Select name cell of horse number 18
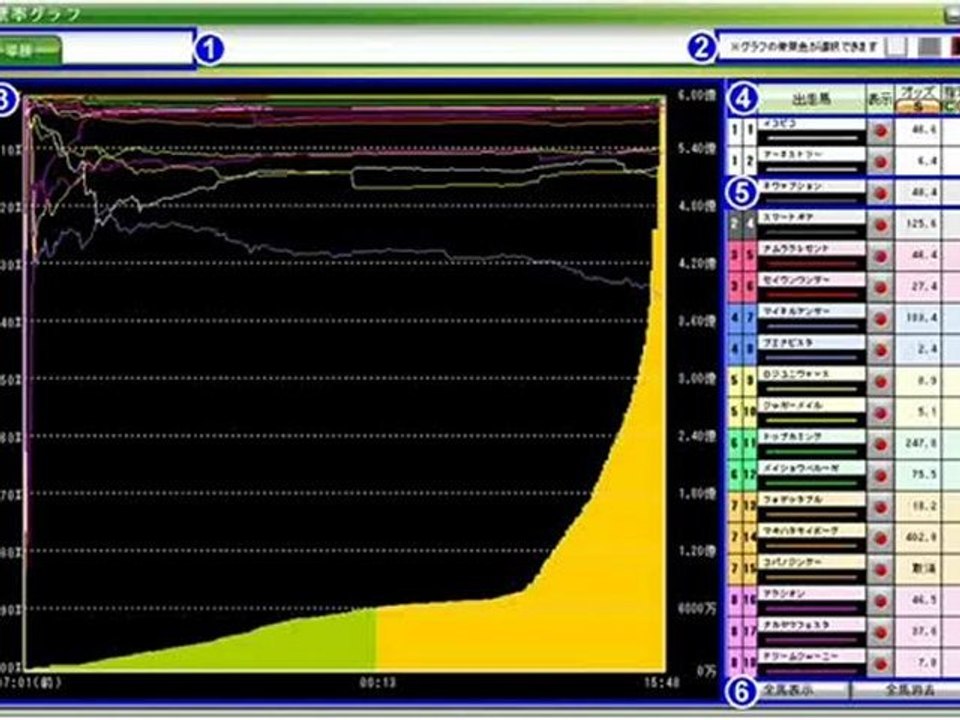 (812, 664)
